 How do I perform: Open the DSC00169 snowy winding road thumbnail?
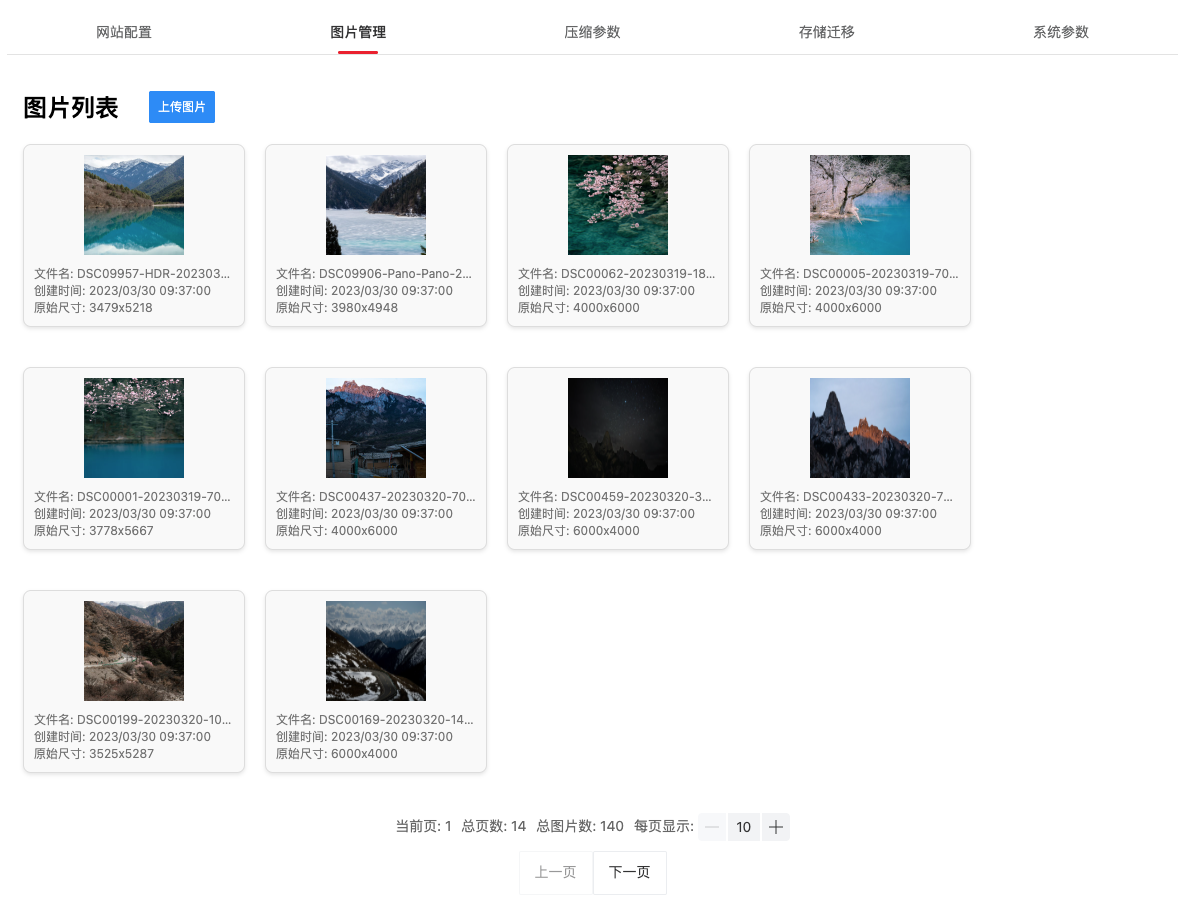(x=376, y=651)
